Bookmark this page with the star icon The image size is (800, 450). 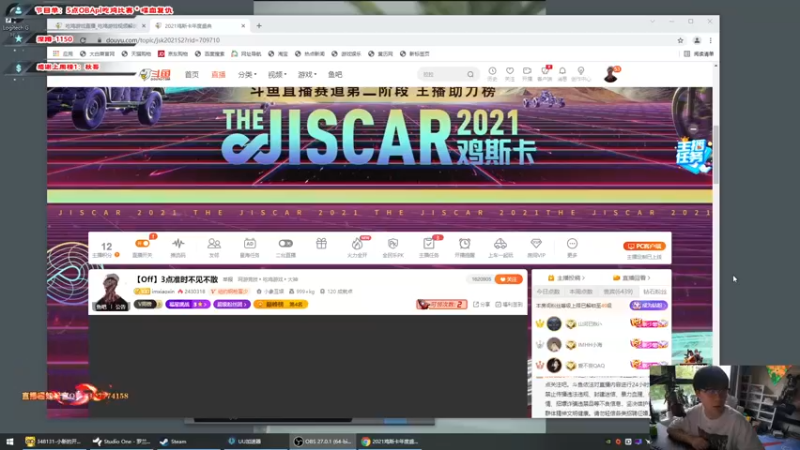pyautogui.click(x=680, y=40)
